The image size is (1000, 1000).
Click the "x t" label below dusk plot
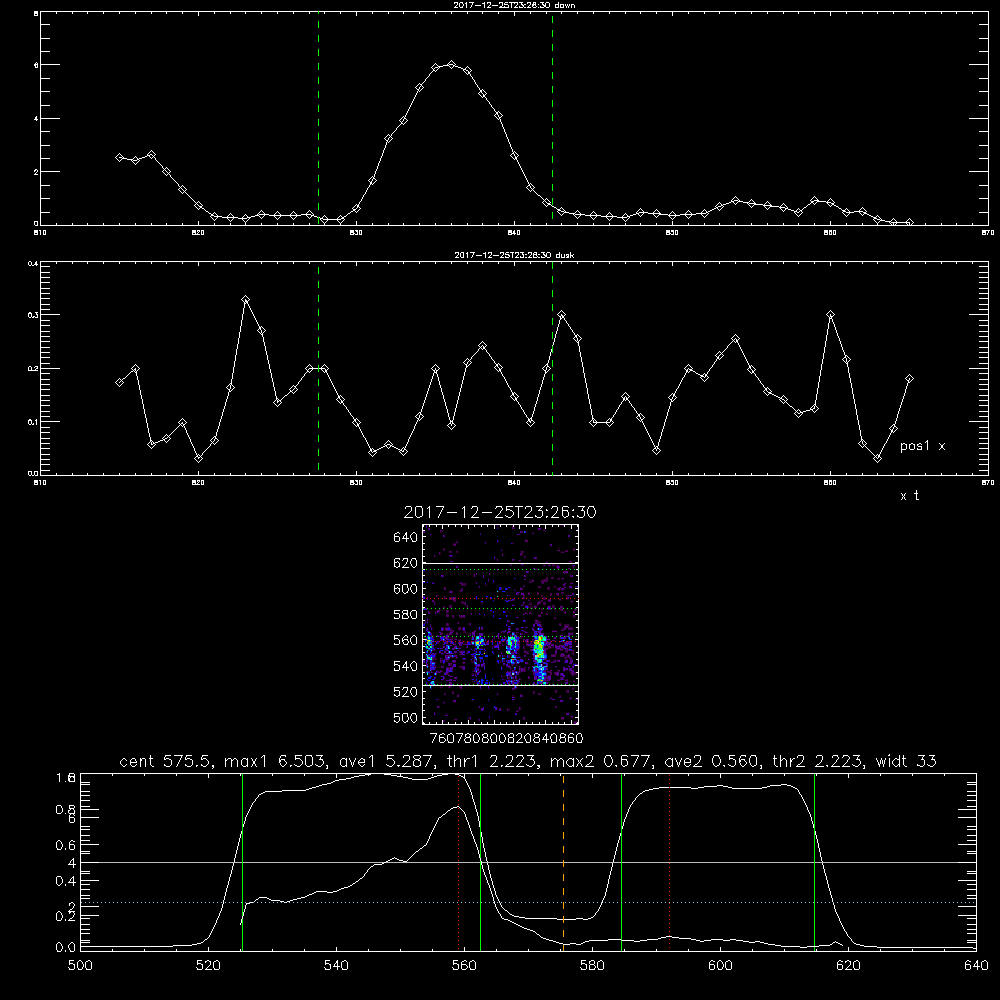pos(909,496)
